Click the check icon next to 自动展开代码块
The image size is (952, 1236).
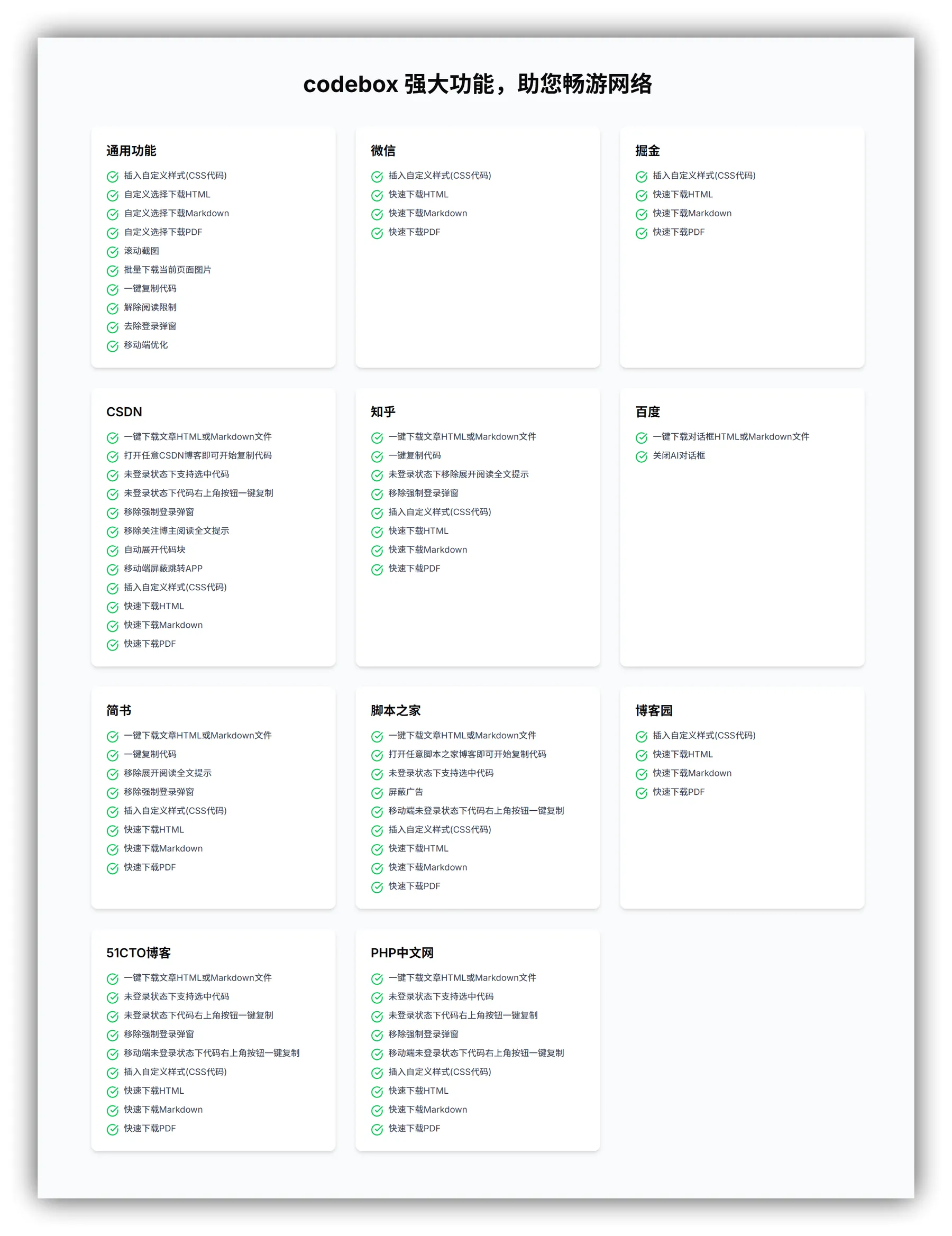[x=113, y=551]
